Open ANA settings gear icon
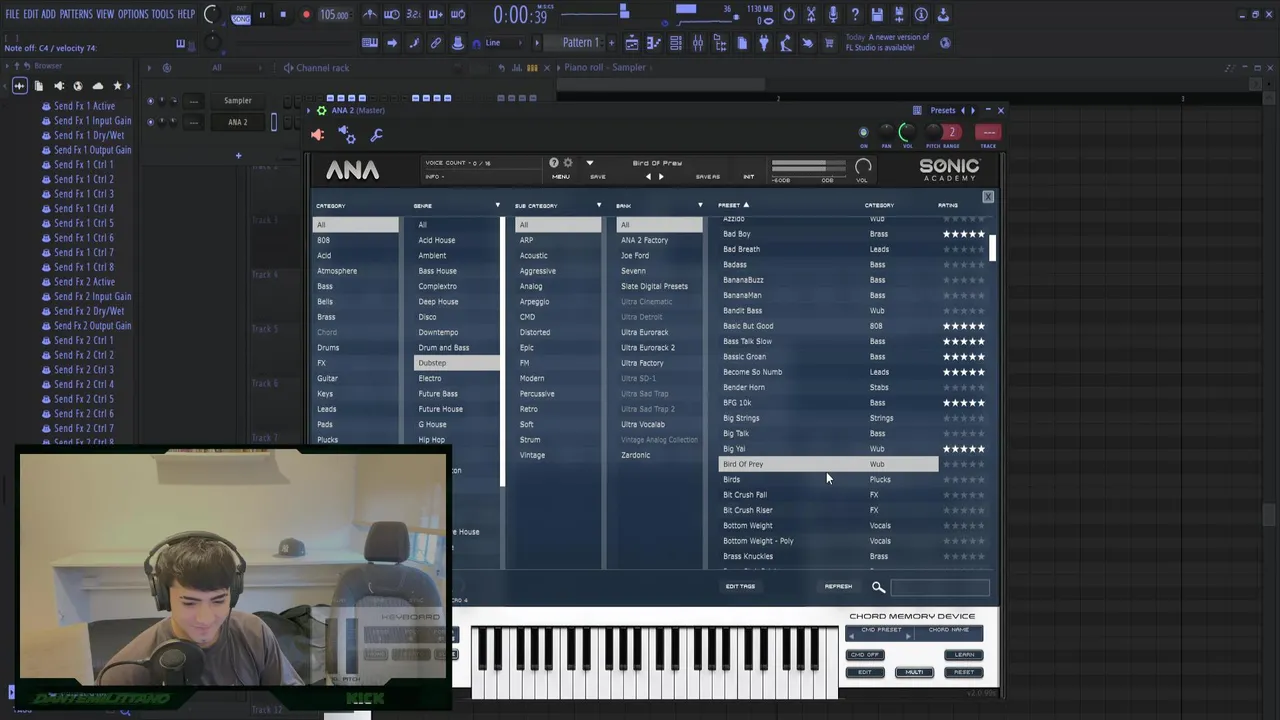 (568, 163)
